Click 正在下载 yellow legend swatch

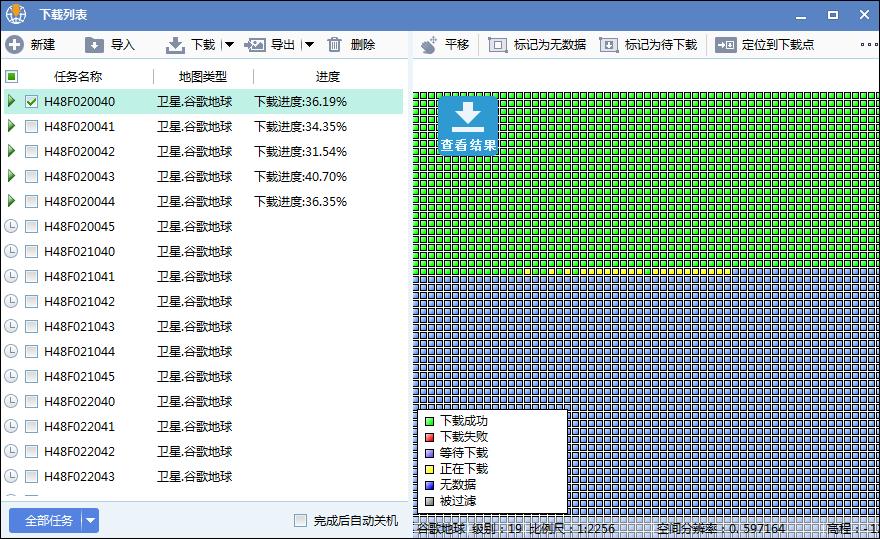coord(430,469)
